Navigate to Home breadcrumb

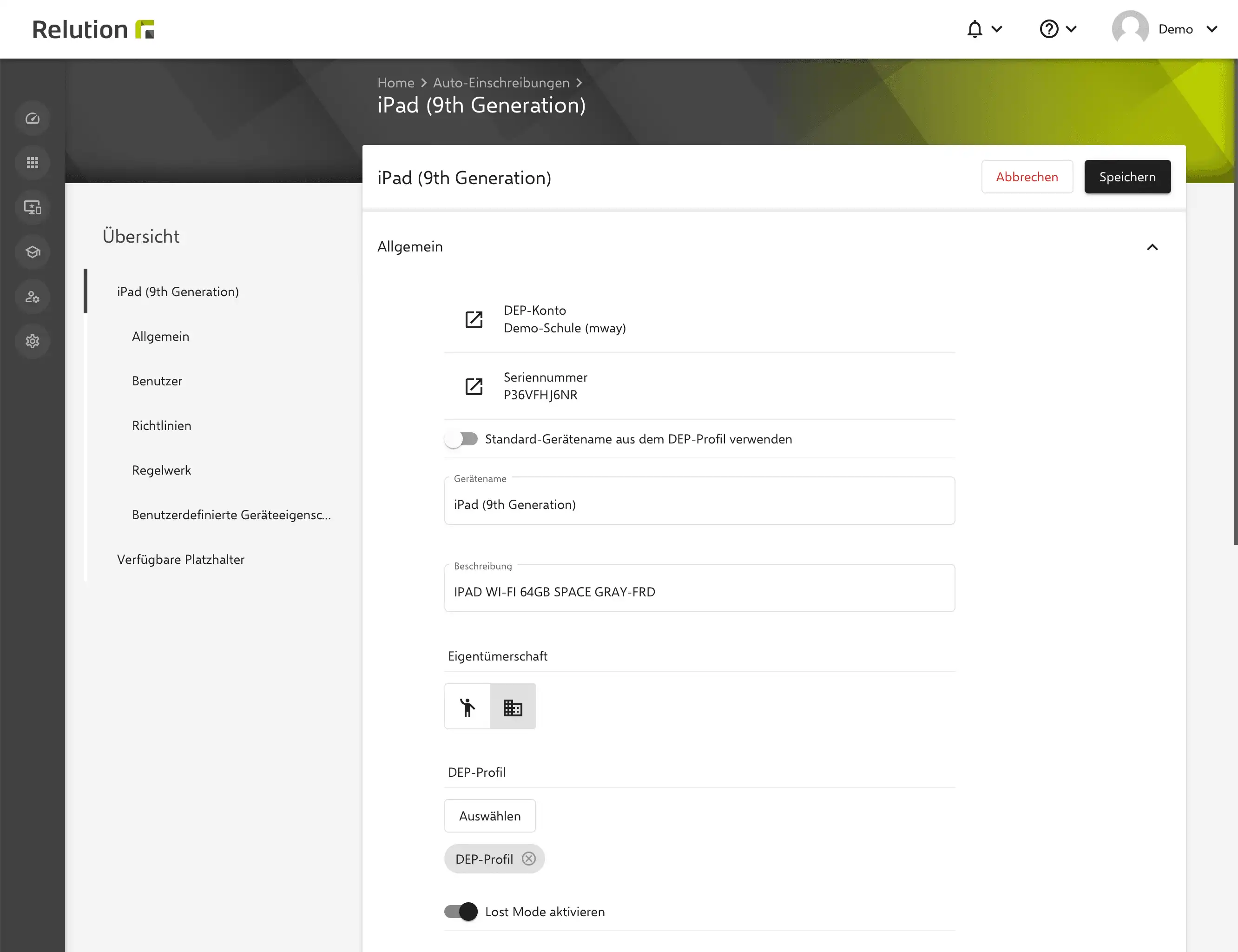(x=396, y=83)
